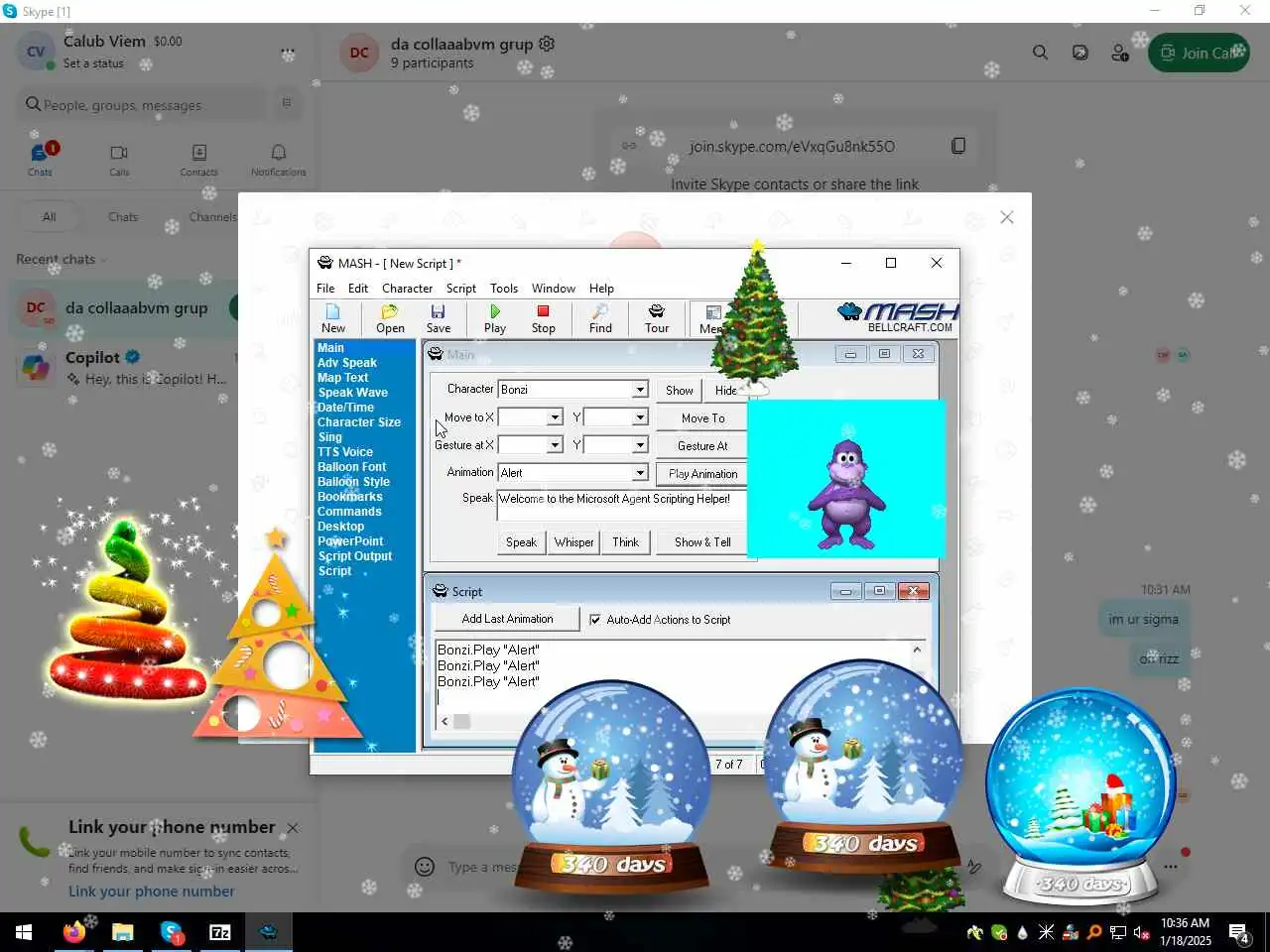Select the All filter in the Skype chat list
Image resolution: width=1270 pixels, height=952 pixels.
point(49,217)
